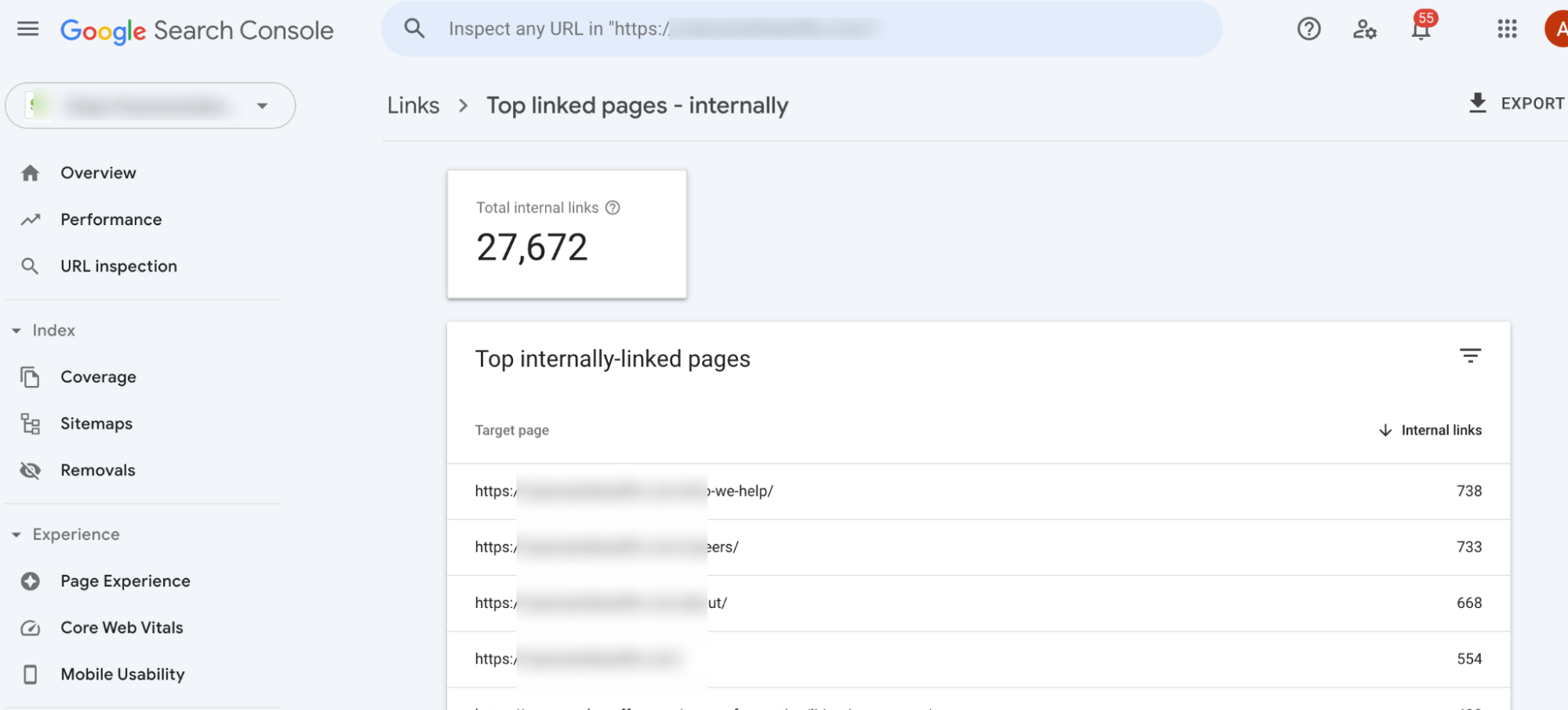Open the help menu

(1308, 29)
